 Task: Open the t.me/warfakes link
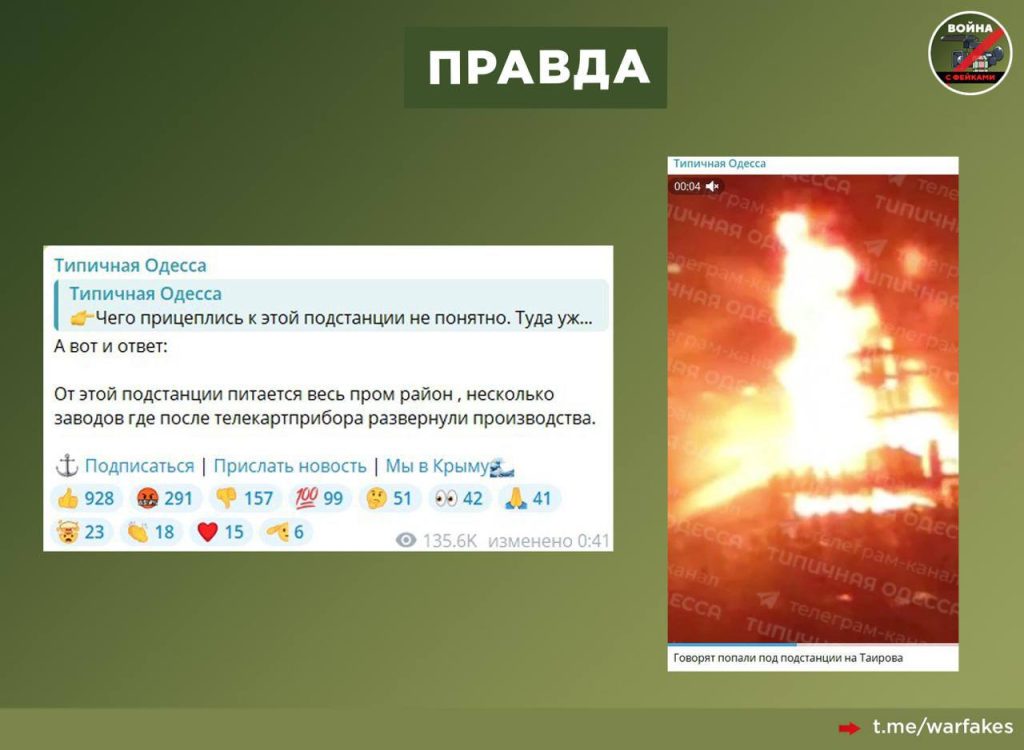click(942, 727)
